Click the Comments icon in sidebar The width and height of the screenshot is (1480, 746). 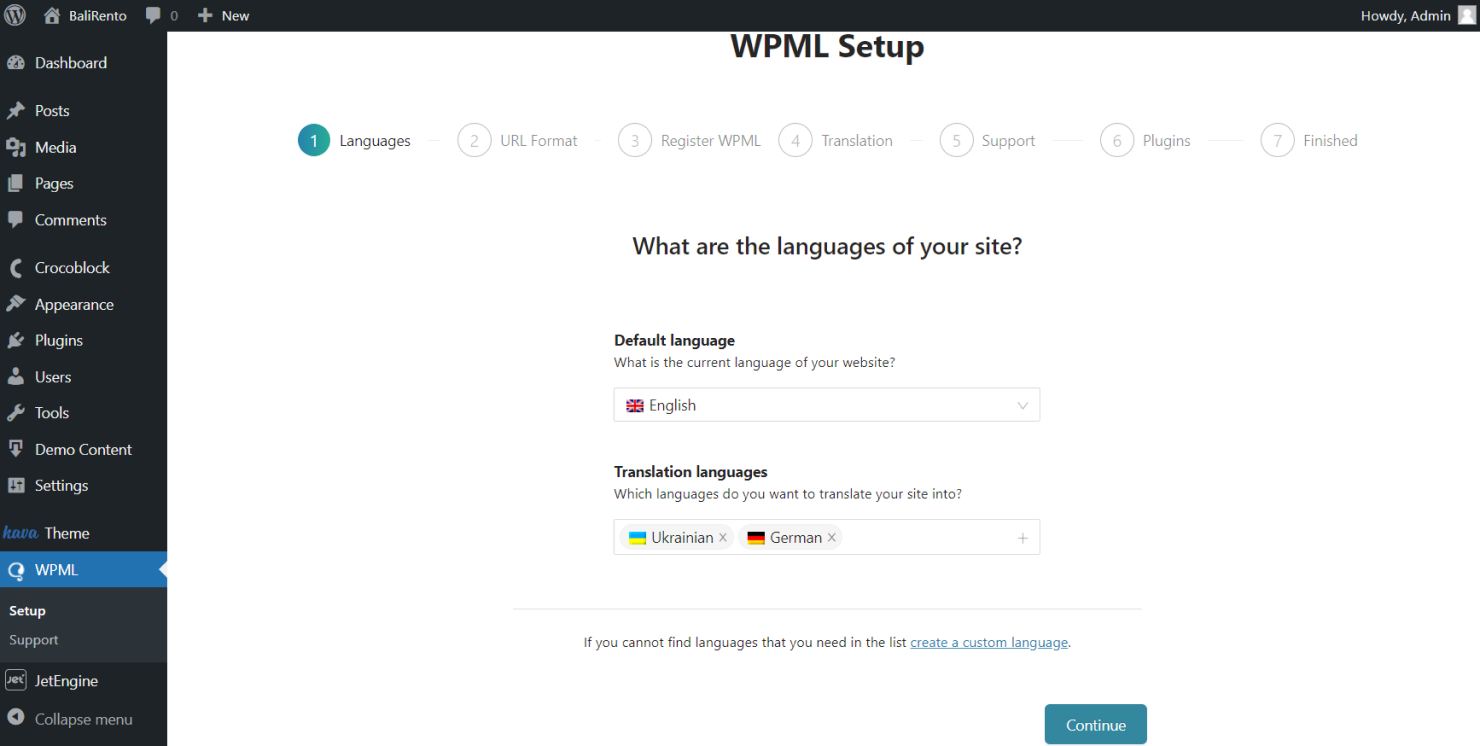(x=16, y=219)
